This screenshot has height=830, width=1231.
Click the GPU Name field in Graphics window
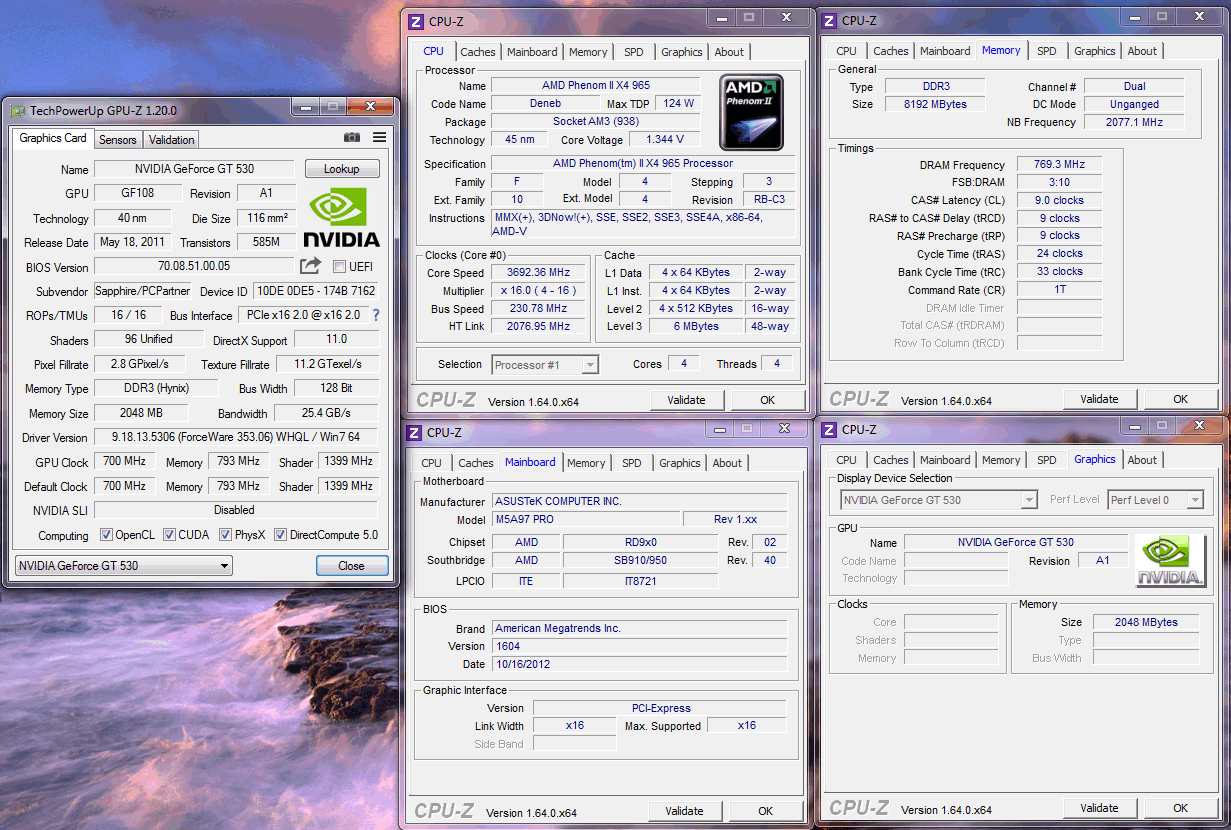click(x=1015, y=542)
